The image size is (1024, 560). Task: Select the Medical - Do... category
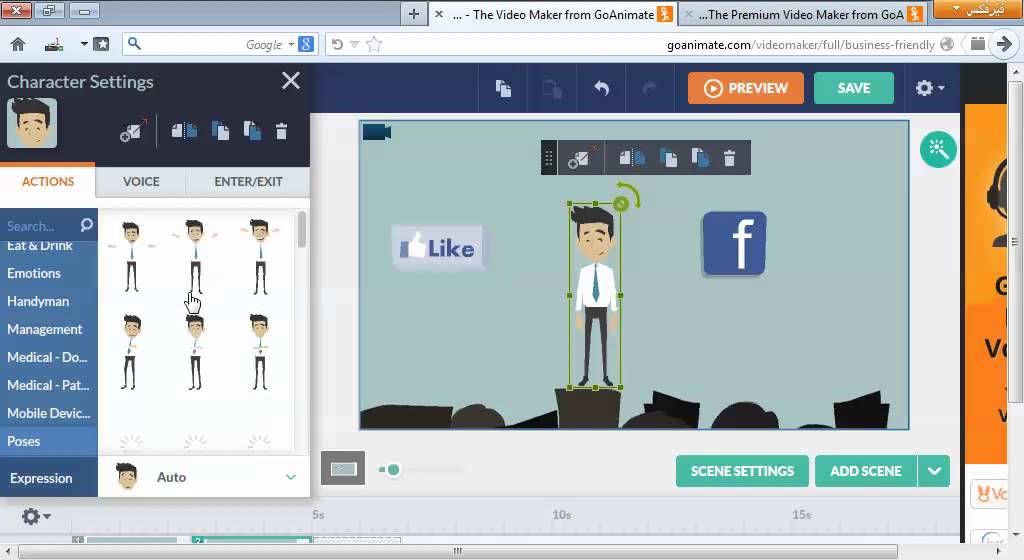tap(47, 357)
